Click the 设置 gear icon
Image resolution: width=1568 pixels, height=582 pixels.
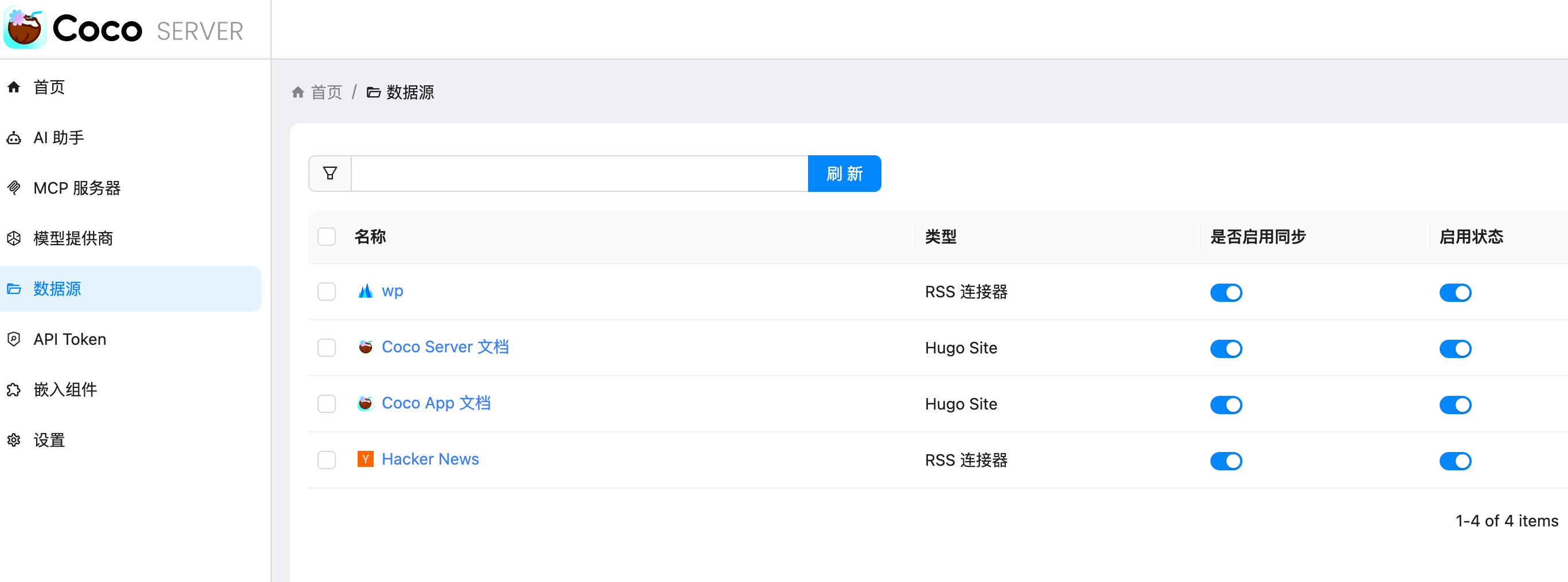pos(14,440)
